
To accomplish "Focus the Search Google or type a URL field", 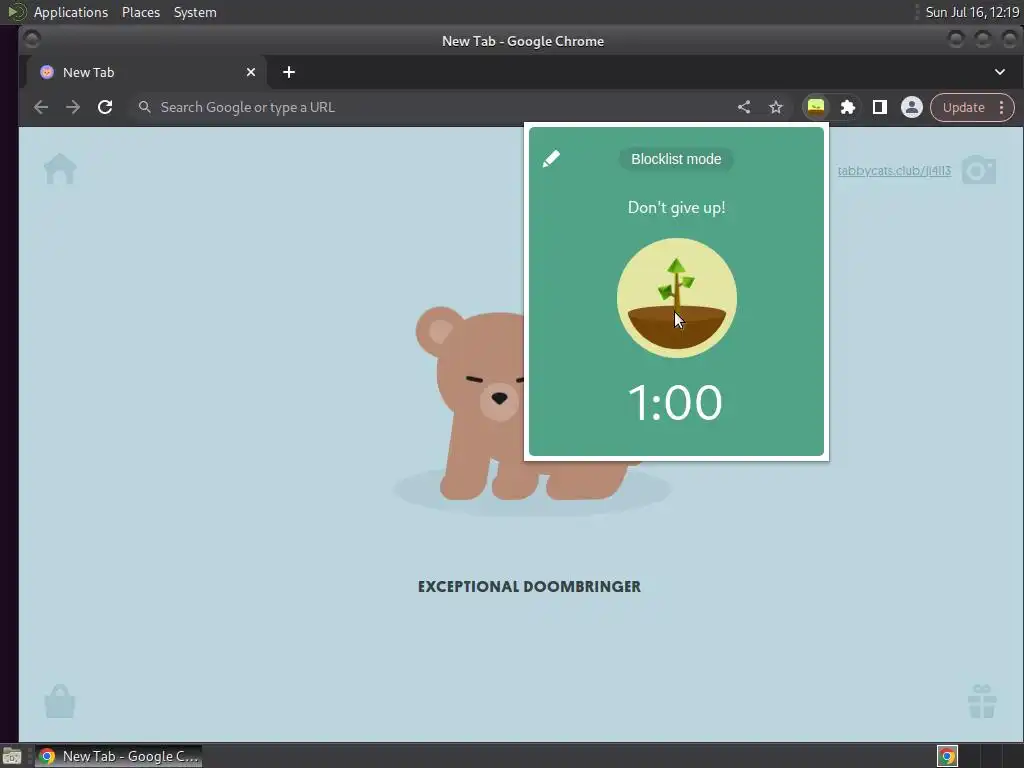I will click(431, 107).
